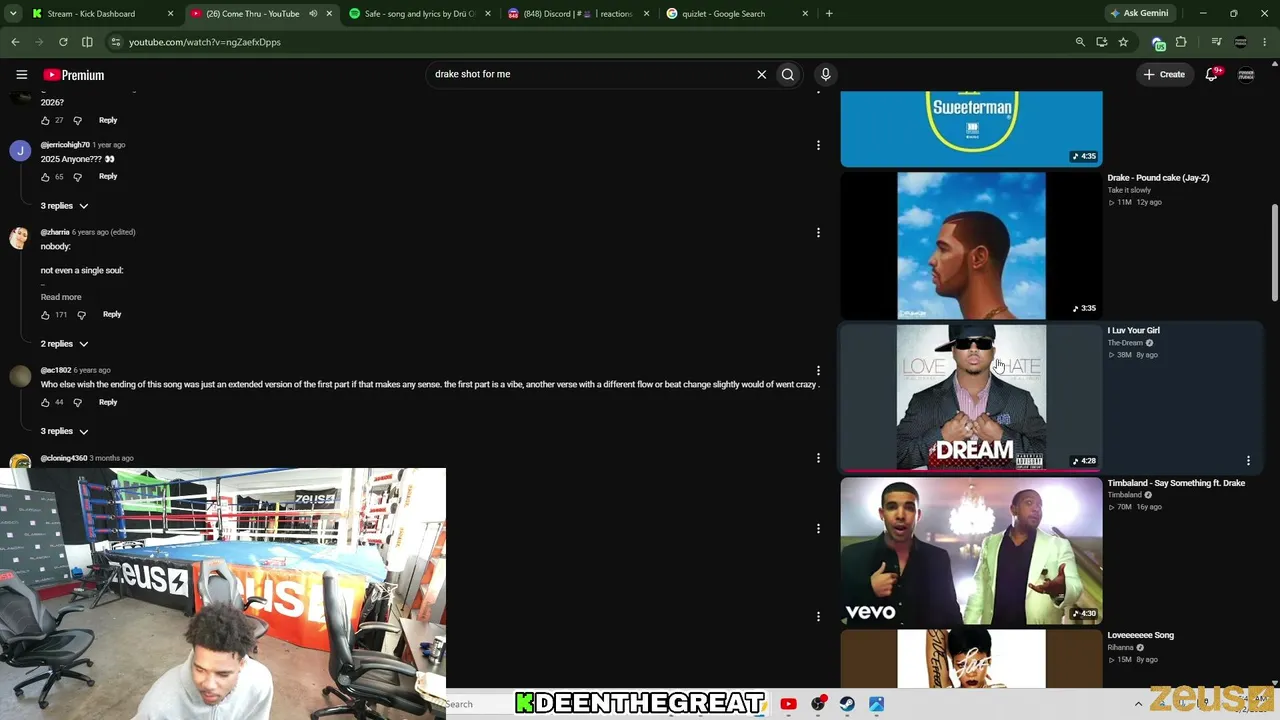Viewport: 1280px width, 720px height.
Task: Click the page vertical scrollbar
Action: [x=1274, y=253]
